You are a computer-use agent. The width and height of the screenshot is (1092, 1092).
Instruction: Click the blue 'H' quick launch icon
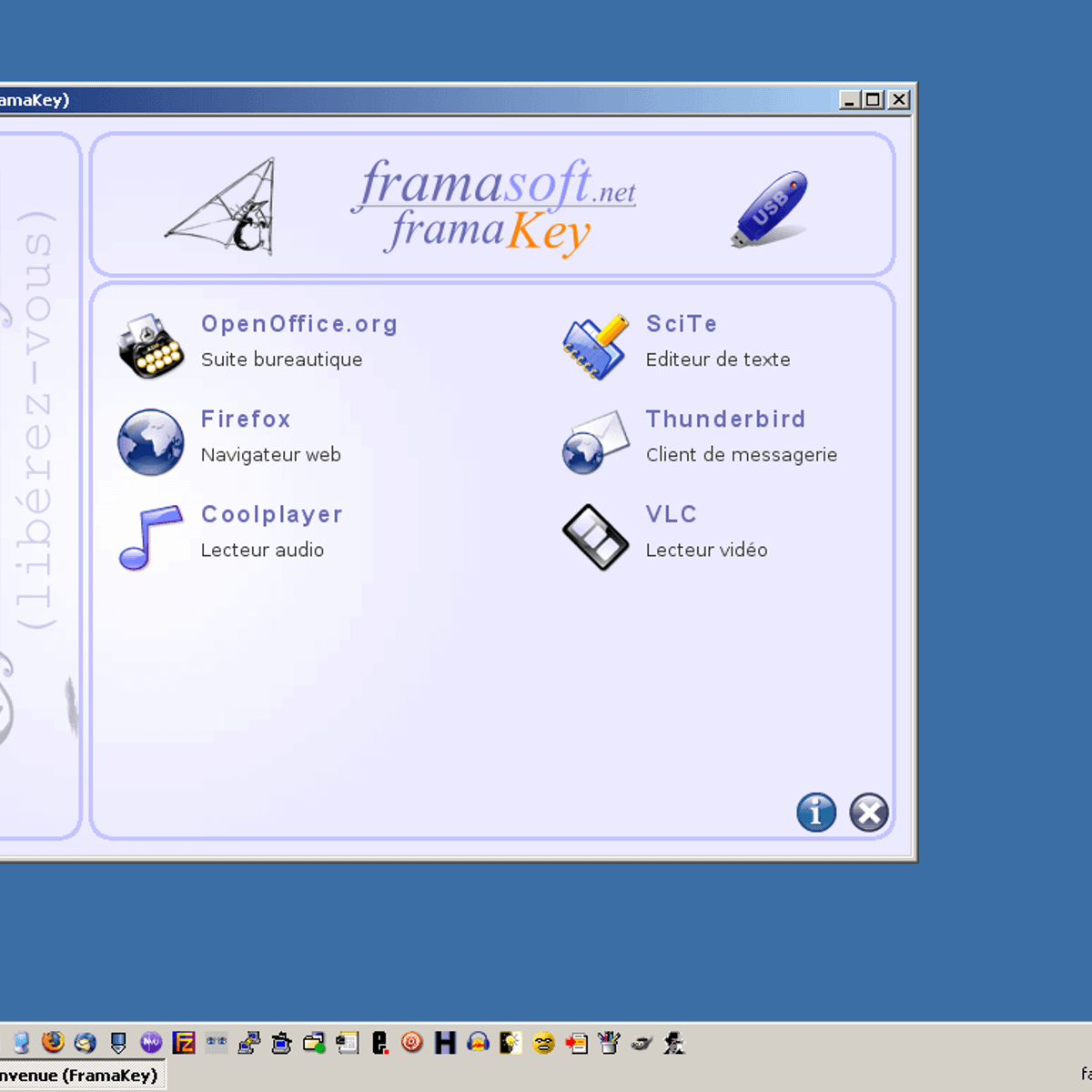(x=445, y=1042)
